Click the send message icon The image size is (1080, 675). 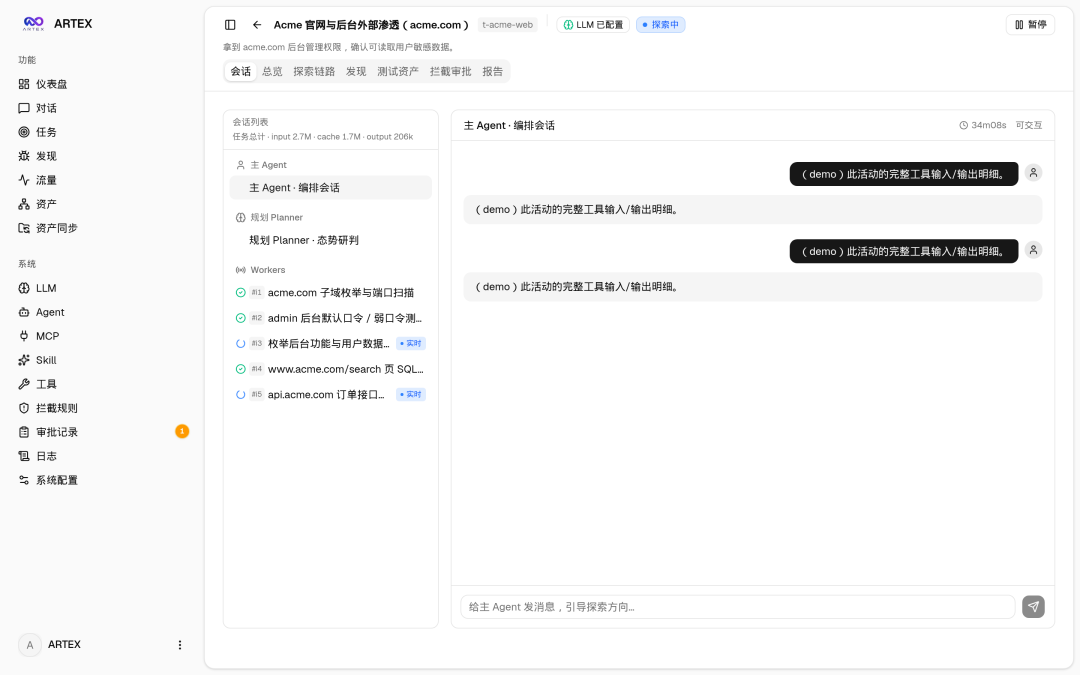pyautogui.click(x=1033, y=607)
